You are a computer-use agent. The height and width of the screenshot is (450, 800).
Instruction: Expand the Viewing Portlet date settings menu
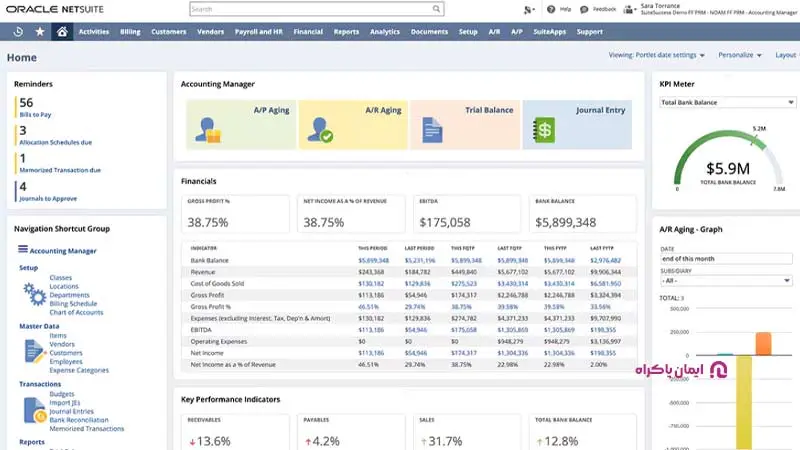tap(656, 55)
